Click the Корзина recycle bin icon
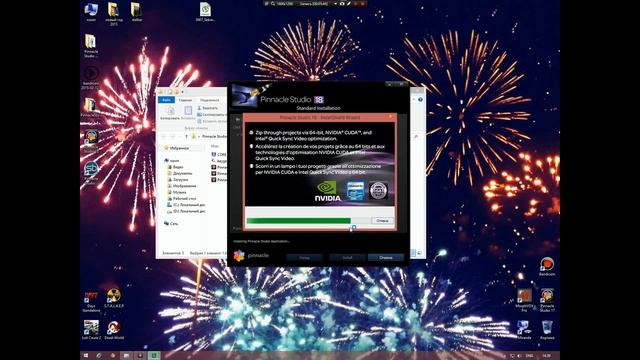The width and height of the screenshot is (640, 360). click(x=547, y=330)
